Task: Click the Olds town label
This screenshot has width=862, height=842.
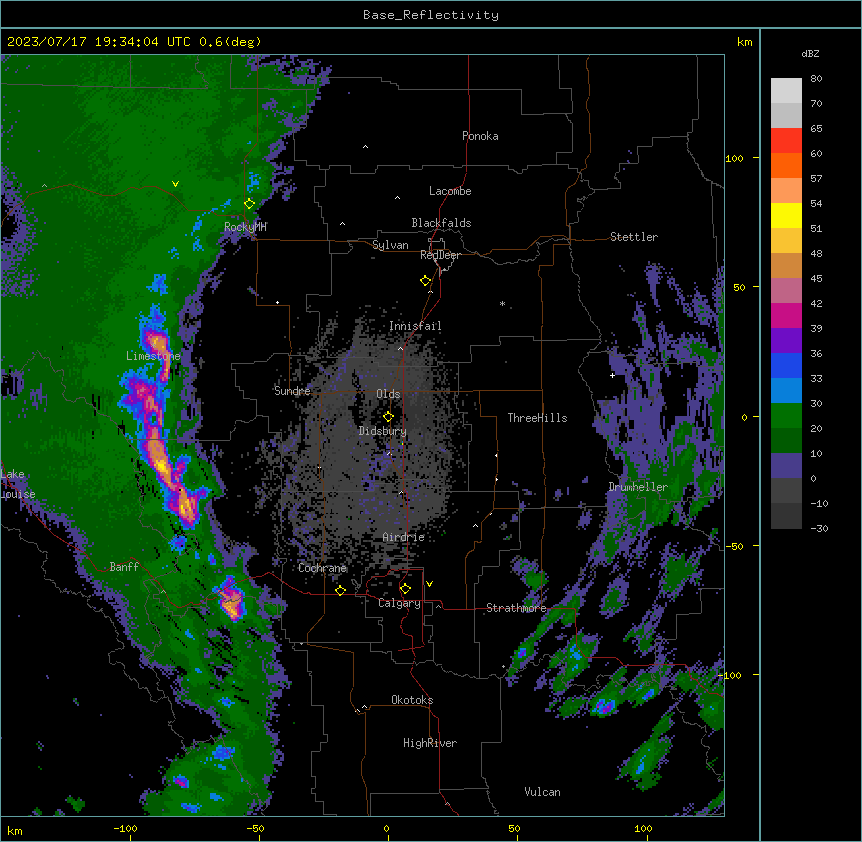Action: click(388, 394)
